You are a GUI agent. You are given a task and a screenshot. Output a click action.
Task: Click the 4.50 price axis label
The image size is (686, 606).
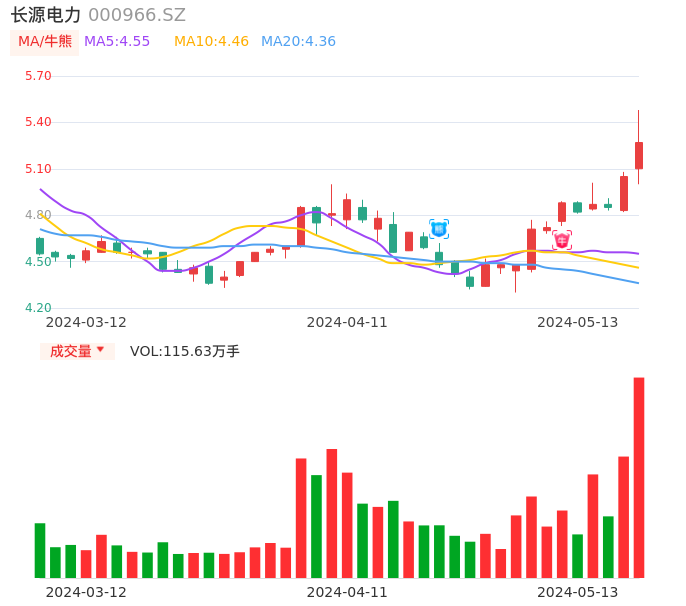38,262
